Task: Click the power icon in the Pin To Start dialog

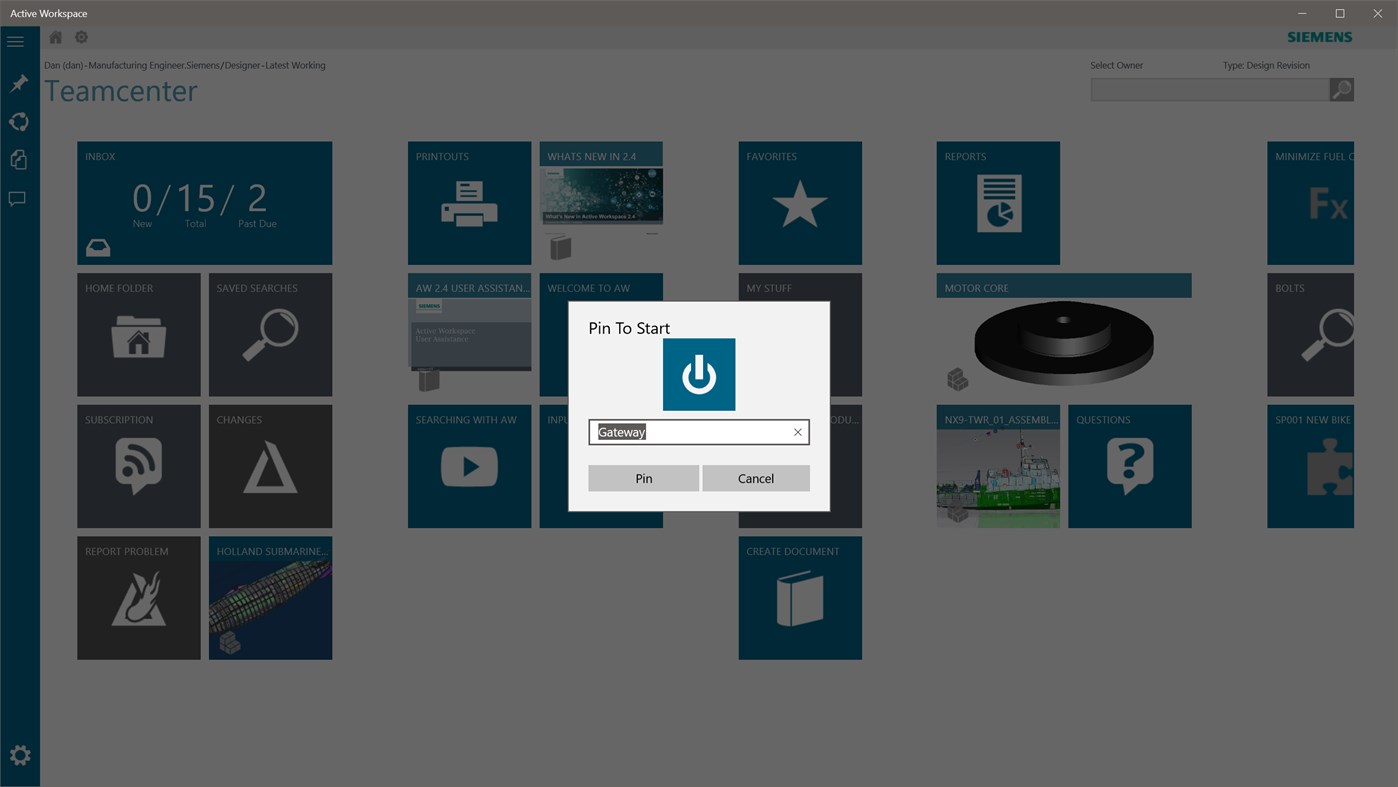Action: tap(699, 373)
